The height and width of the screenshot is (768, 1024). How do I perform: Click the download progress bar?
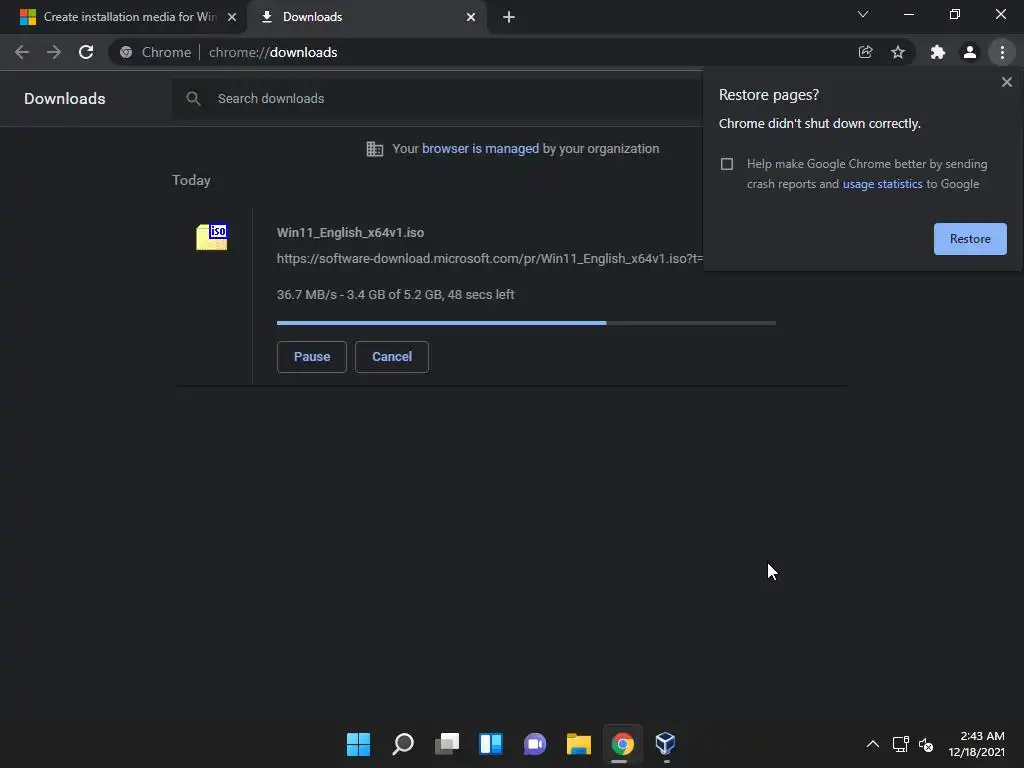point(526,323)
